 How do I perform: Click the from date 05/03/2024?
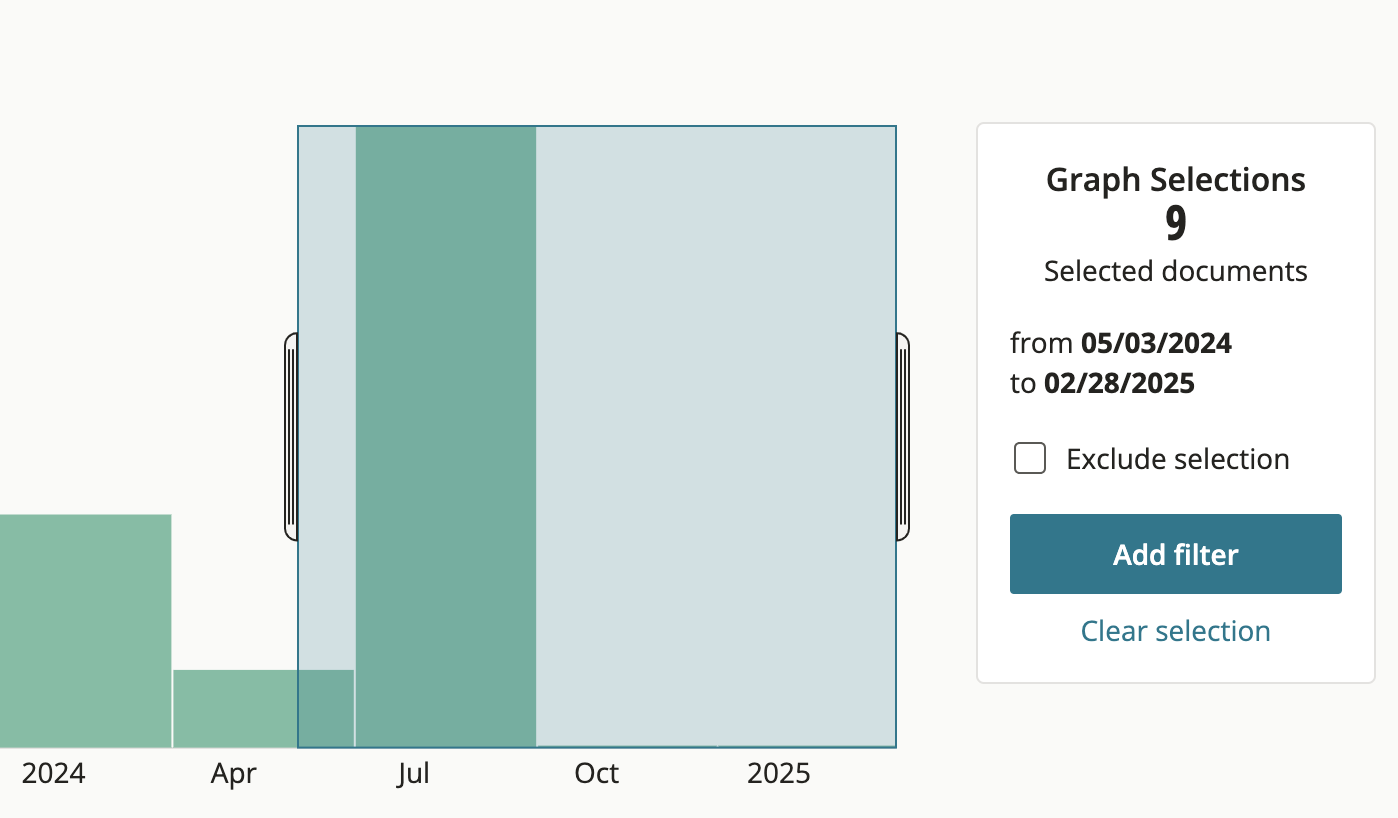(1156, 344)
